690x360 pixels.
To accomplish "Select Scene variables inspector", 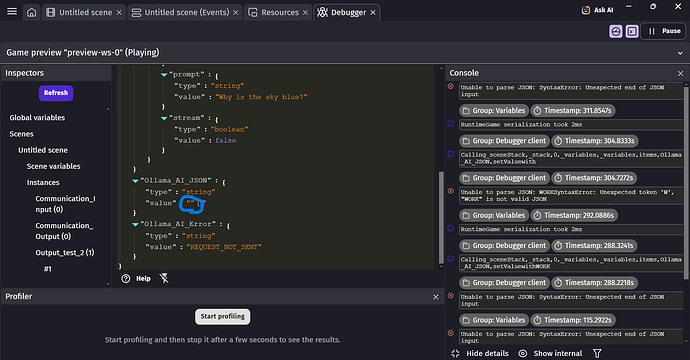I will [53, 166].
